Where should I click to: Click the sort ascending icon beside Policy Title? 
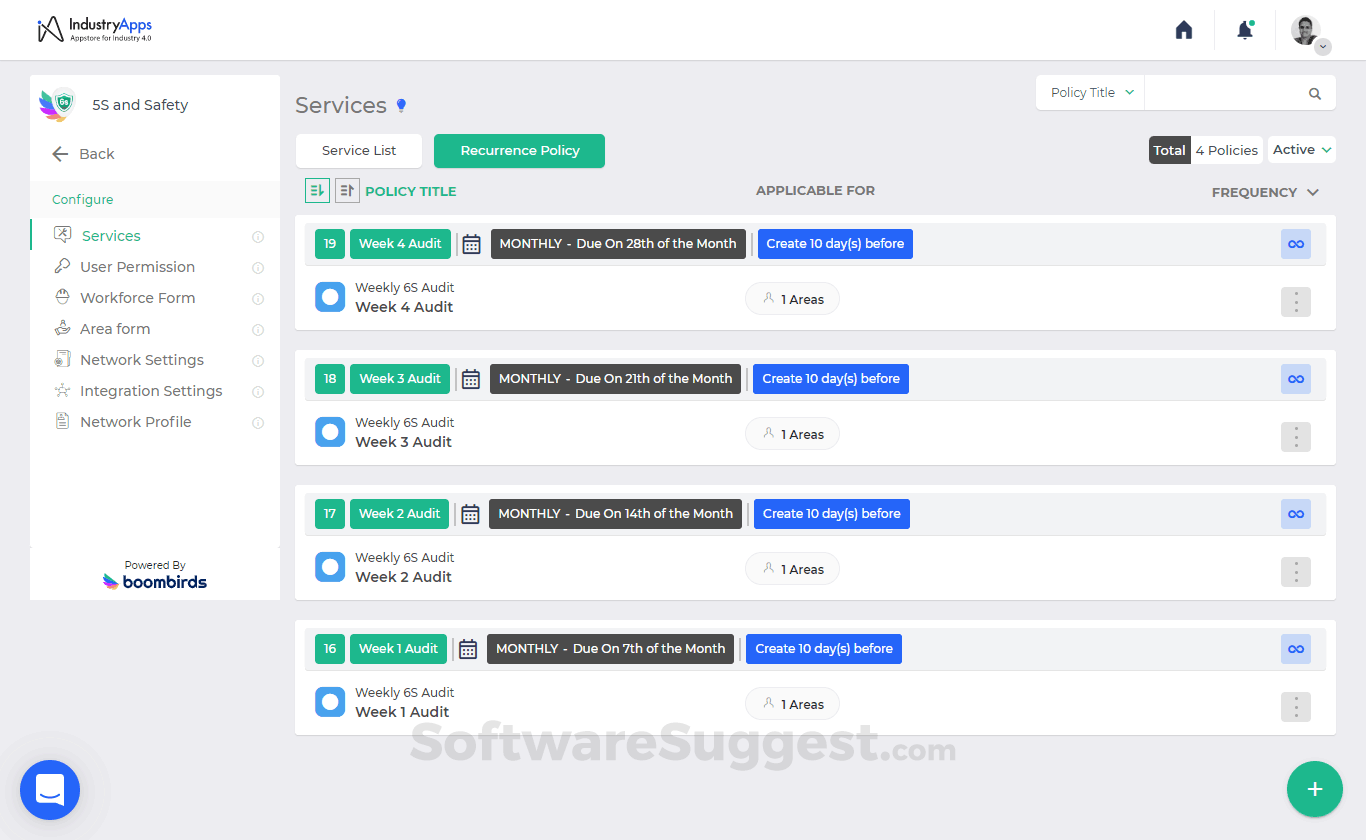pyautogui.click(x=317, y=190)
